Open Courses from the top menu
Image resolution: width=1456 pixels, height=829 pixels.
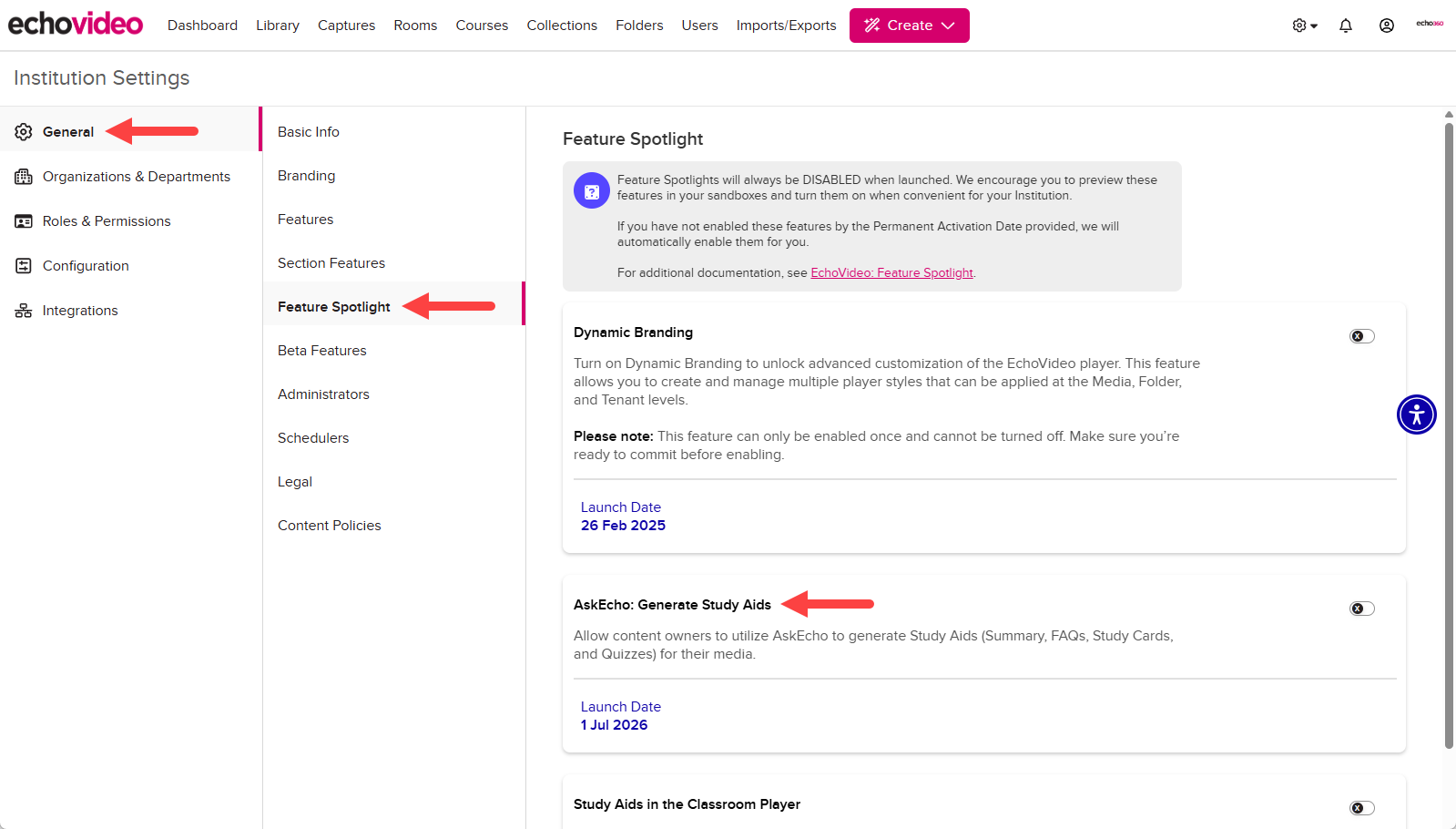pos(482,26)
